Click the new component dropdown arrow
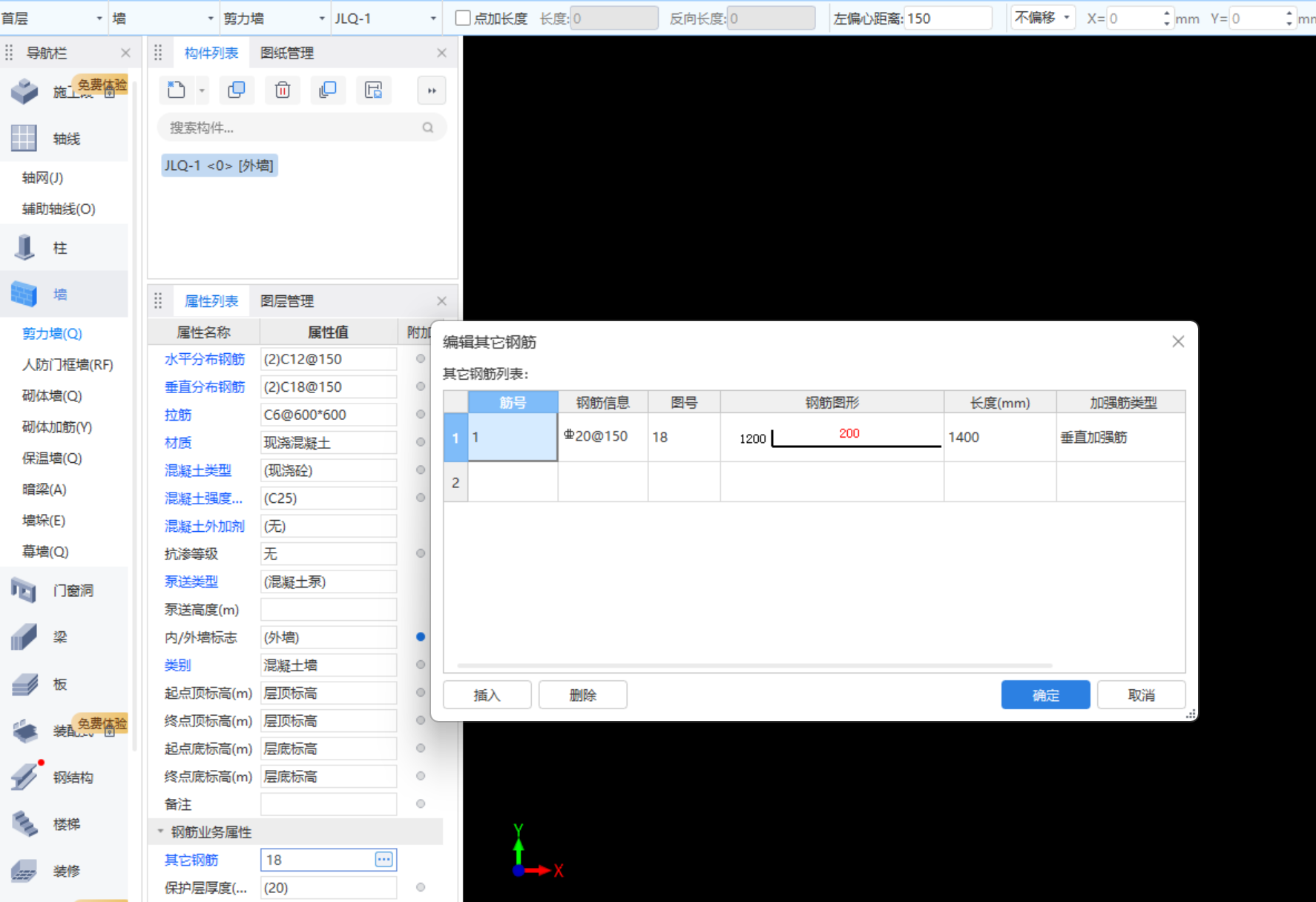This screenshot has height=902, width=1316. pyautogui.click(x=202, y=90)
